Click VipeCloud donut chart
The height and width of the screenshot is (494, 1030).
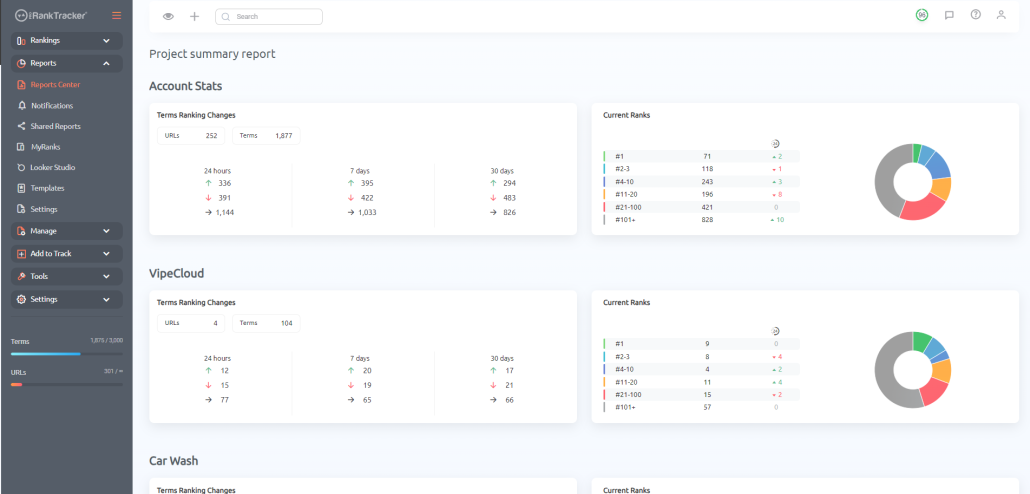point(912,370)
